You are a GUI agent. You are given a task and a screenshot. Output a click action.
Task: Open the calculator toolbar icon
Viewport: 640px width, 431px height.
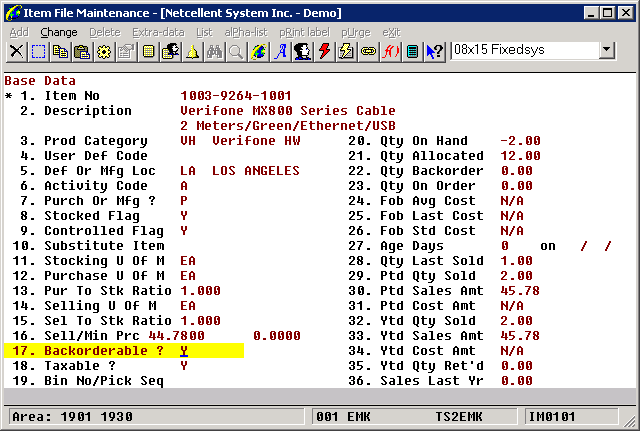click(412, 51)
